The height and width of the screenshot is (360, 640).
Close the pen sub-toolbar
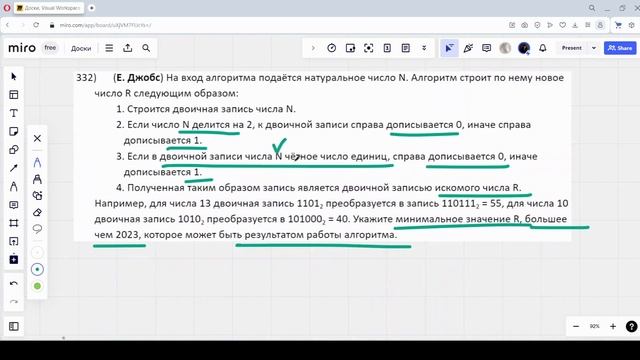click(x=37, y=138)
